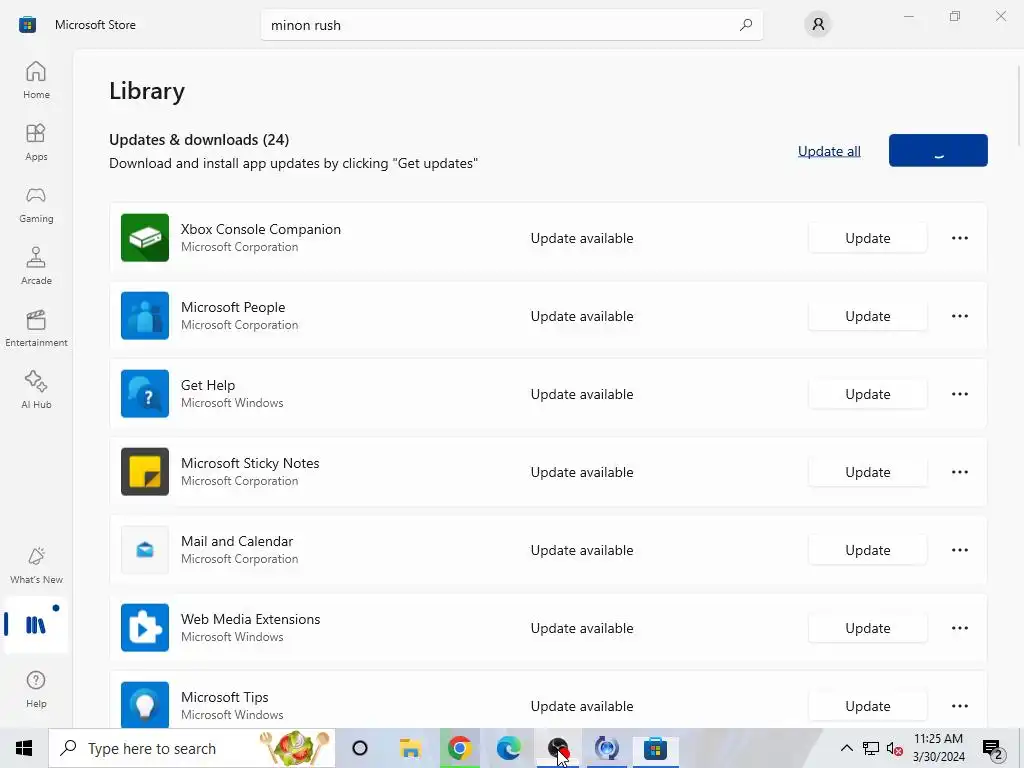Open the Windows Start menu
This screenshot has height=768, width=1024.
pyautogui.click(x=24, y=748)
